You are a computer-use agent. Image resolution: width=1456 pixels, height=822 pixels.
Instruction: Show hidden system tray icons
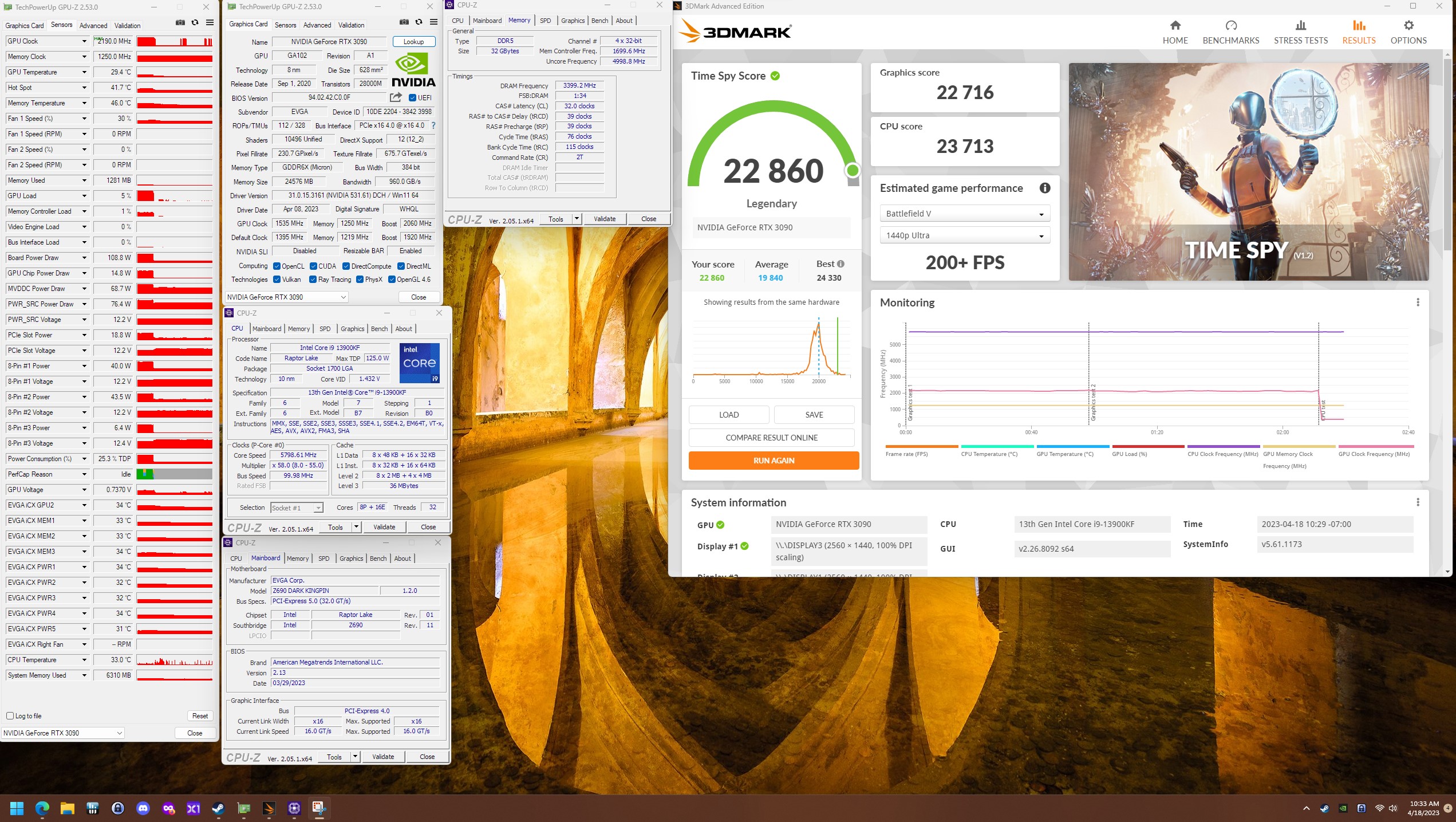[1306, 808]
